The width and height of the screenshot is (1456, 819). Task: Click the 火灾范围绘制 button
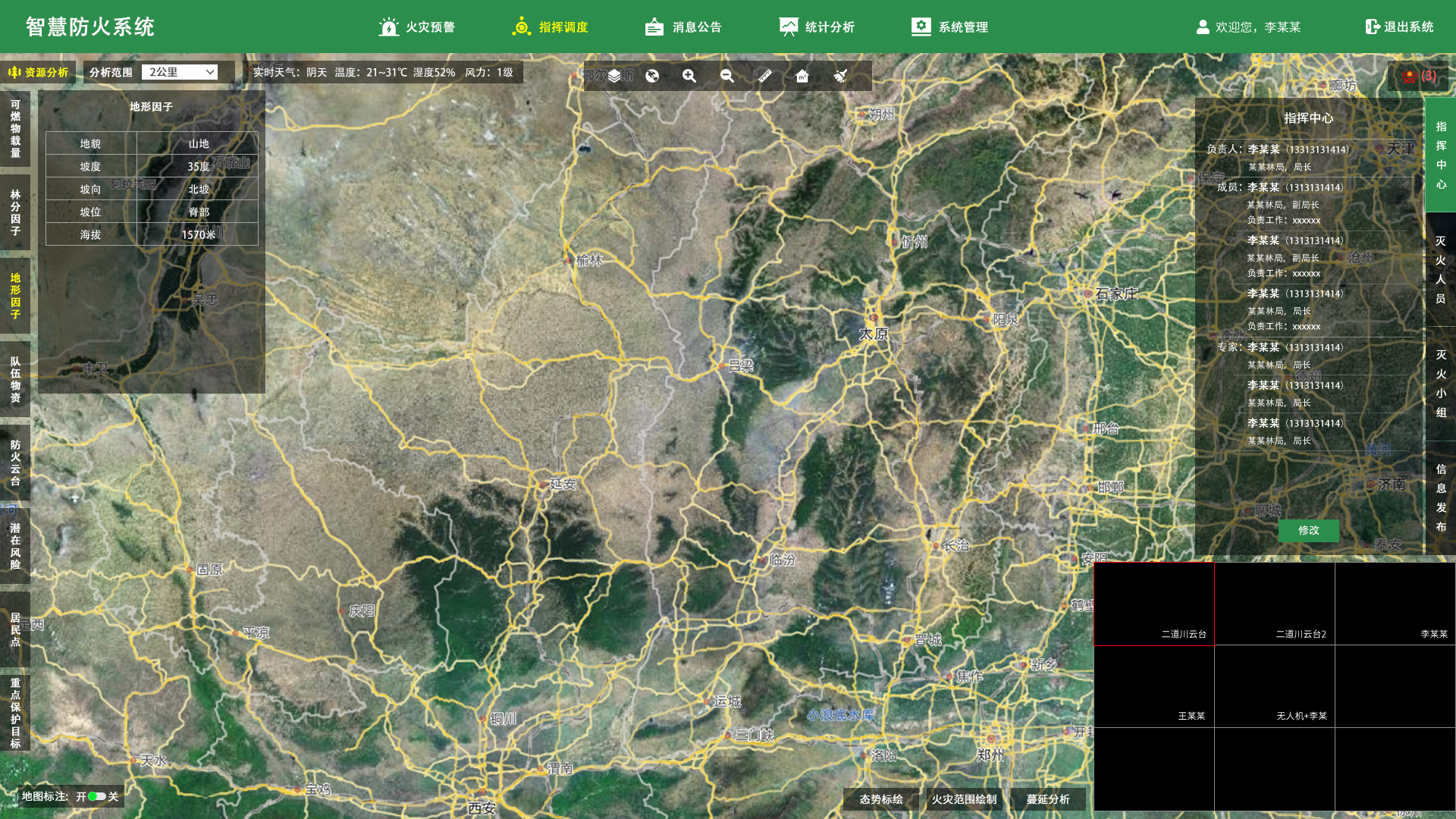pyautogui.click(x=964, y=799)
